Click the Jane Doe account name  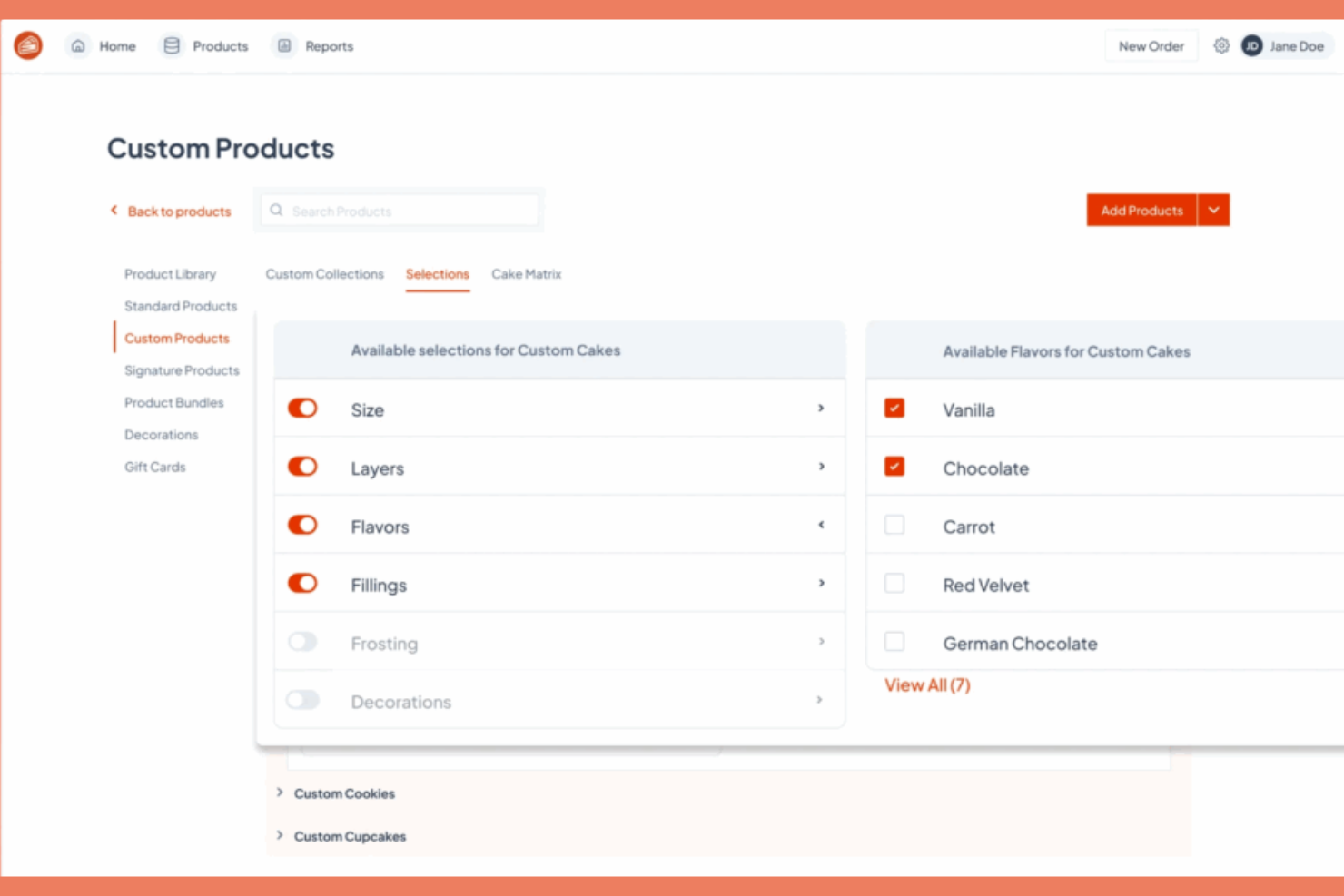pos(1296,46)
